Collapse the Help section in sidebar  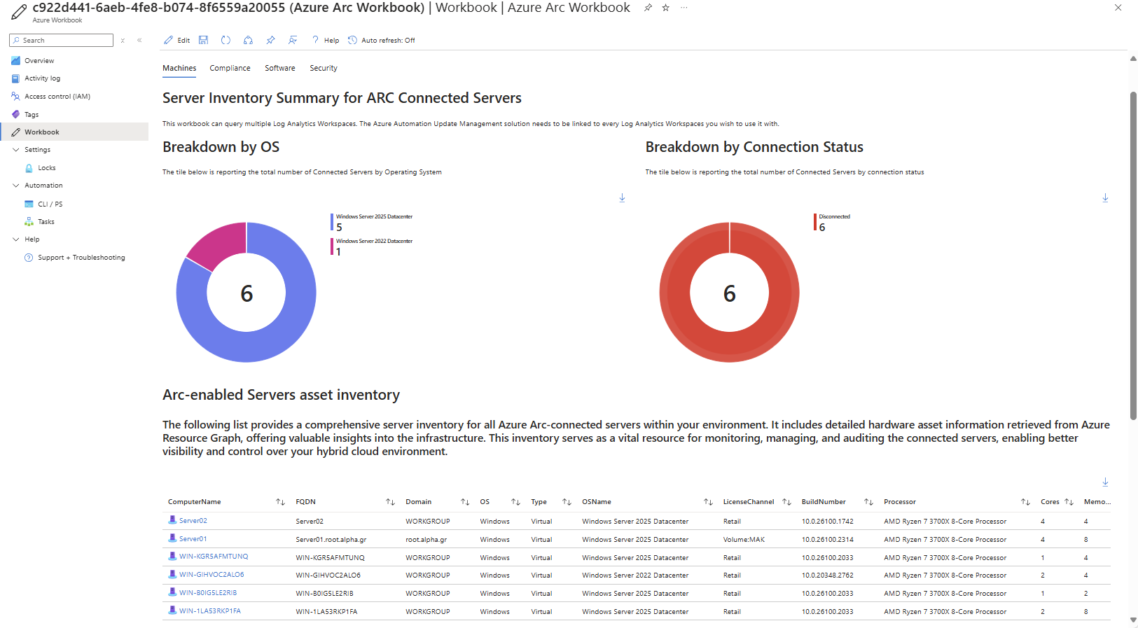point(16,239)
